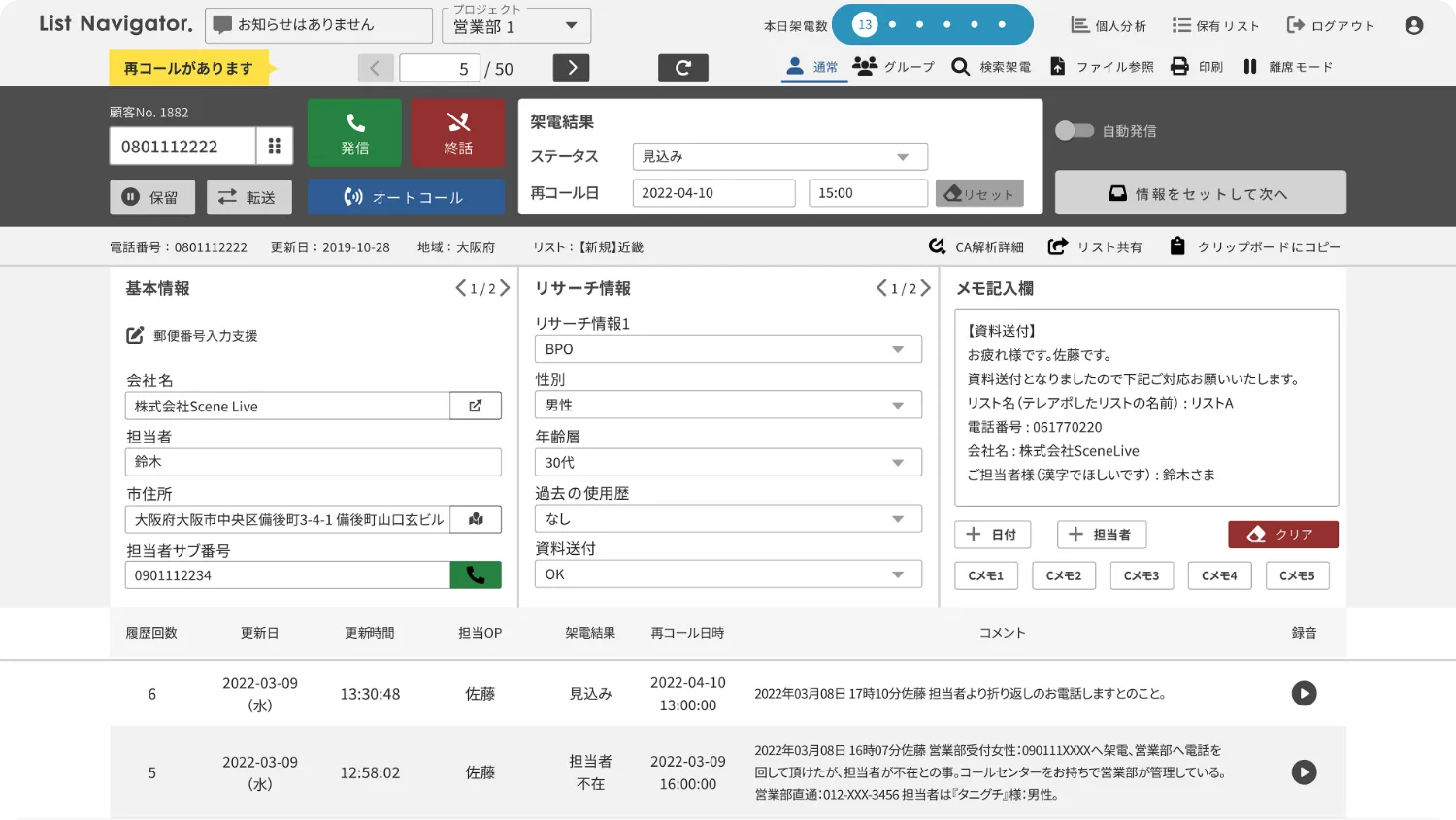This screenshot has width=1456, height=820.
Task: Open the dial keypad grid icon
Action: click(x=275, y=147)
